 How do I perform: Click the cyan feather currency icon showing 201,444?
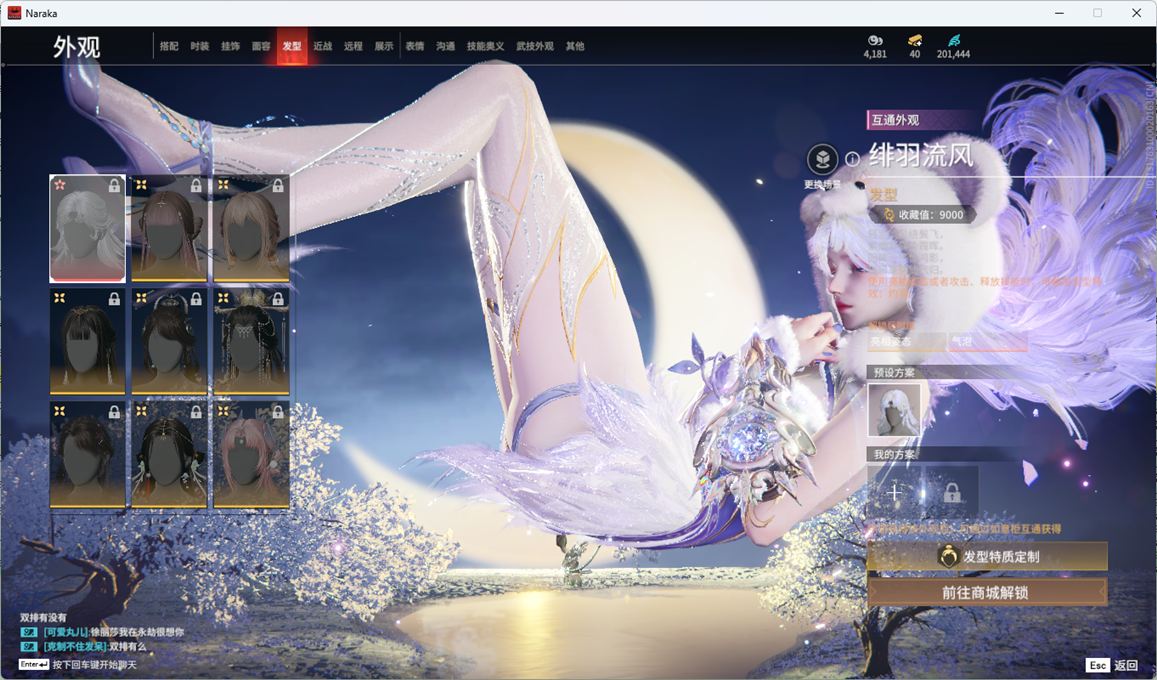[953, 40]
